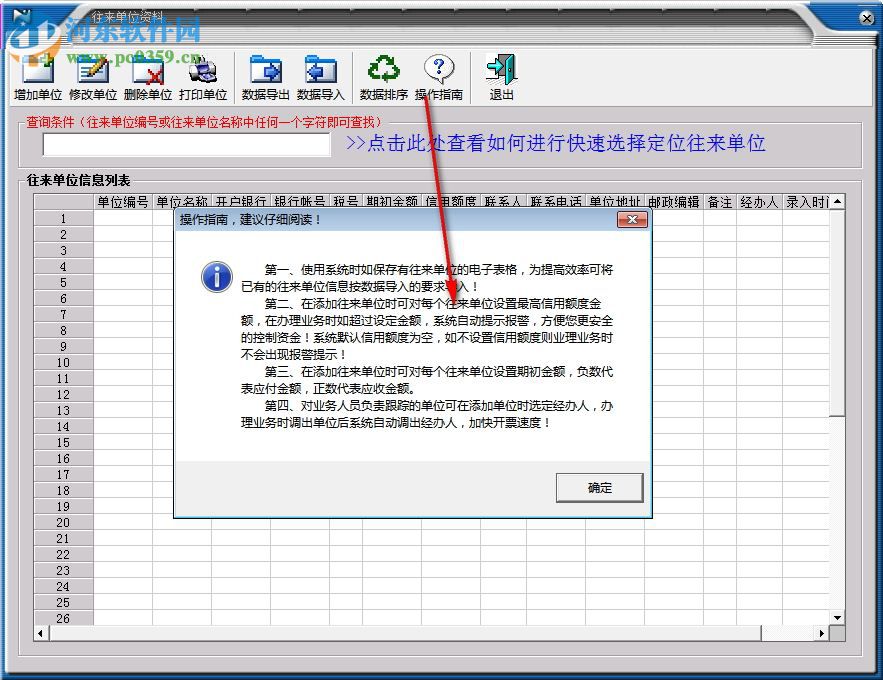Click the 删除单位 icon
This screenshot has width=883, height=680.
coord(150,75)
